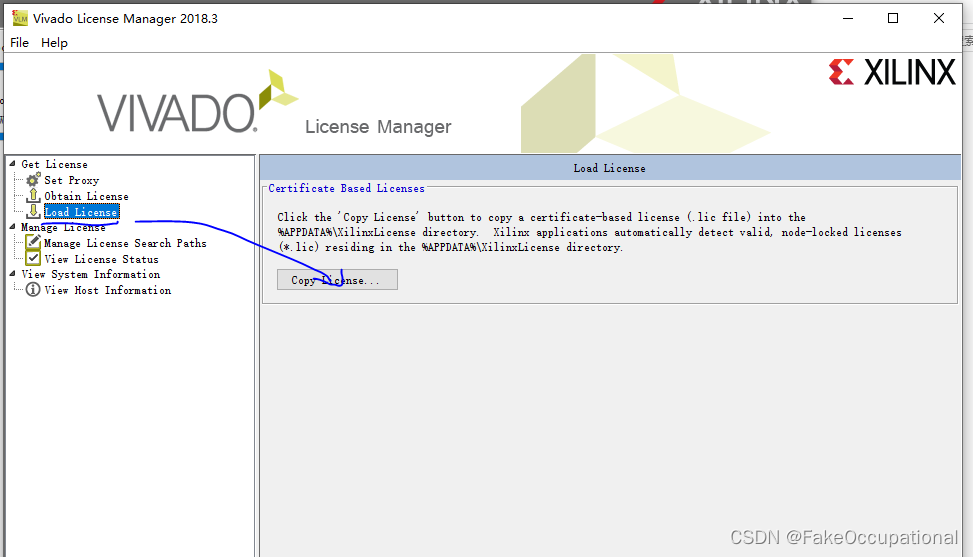Click the Obtain License upload icon

(x=34, y=195)
